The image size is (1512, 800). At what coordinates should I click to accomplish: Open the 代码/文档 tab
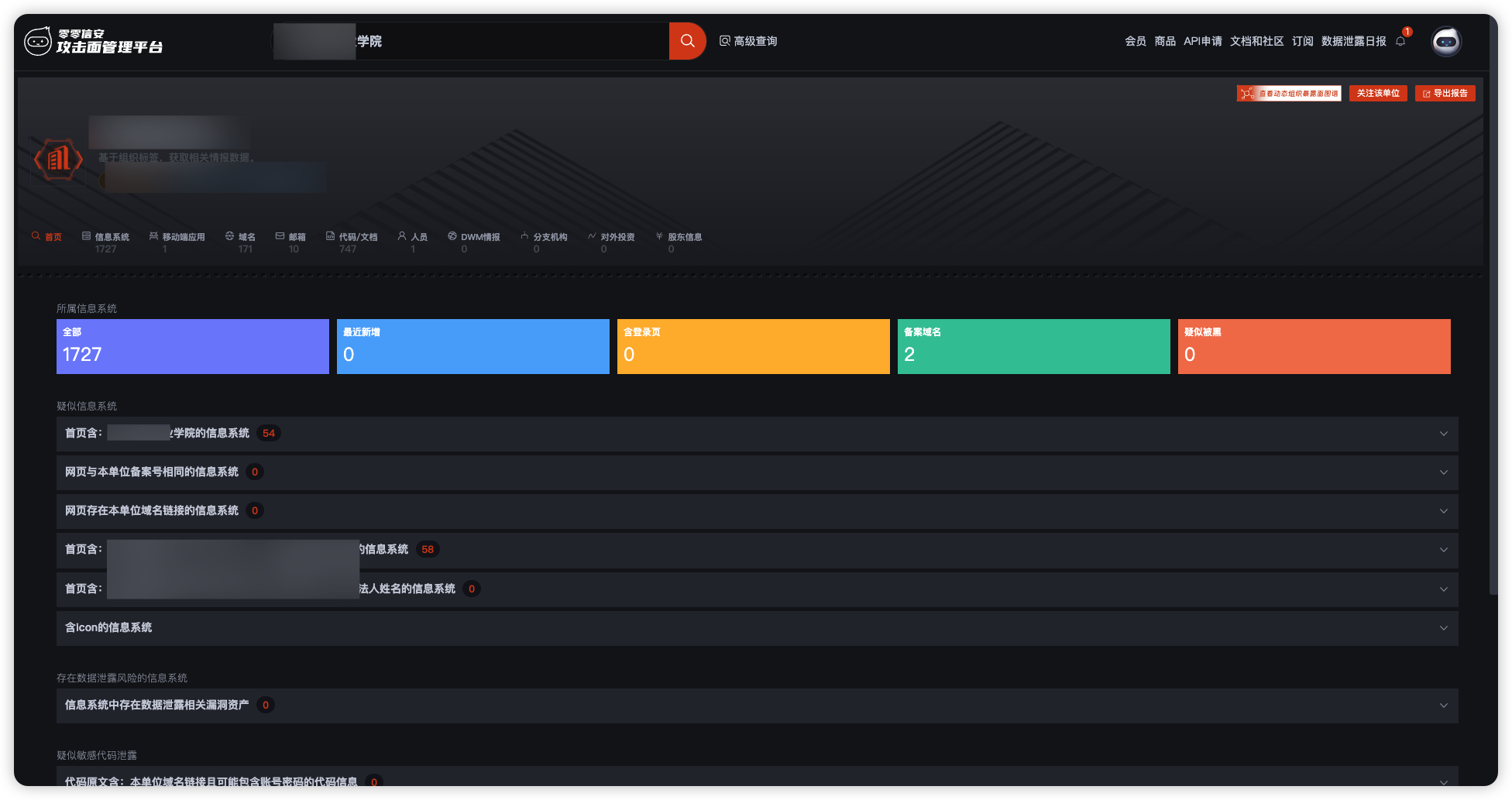click(352, 238)
